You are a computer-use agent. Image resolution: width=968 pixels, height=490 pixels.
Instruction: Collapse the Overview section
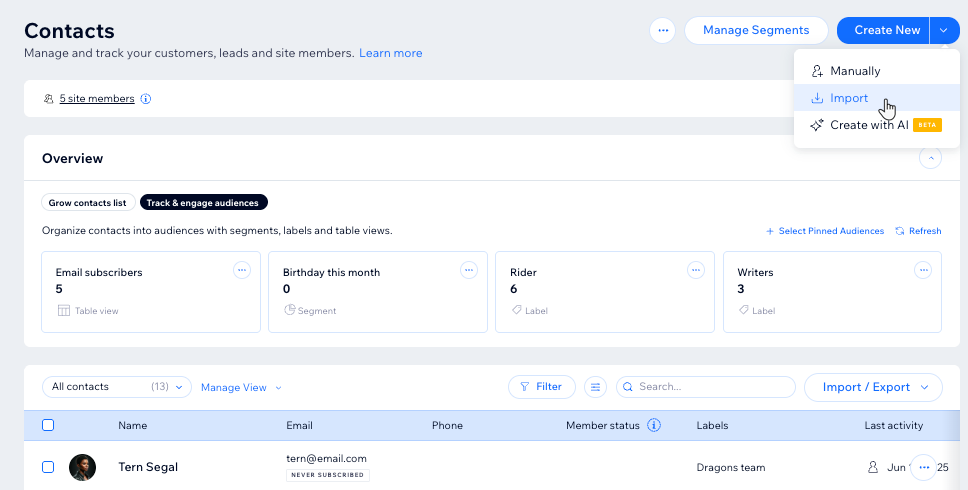930,158
